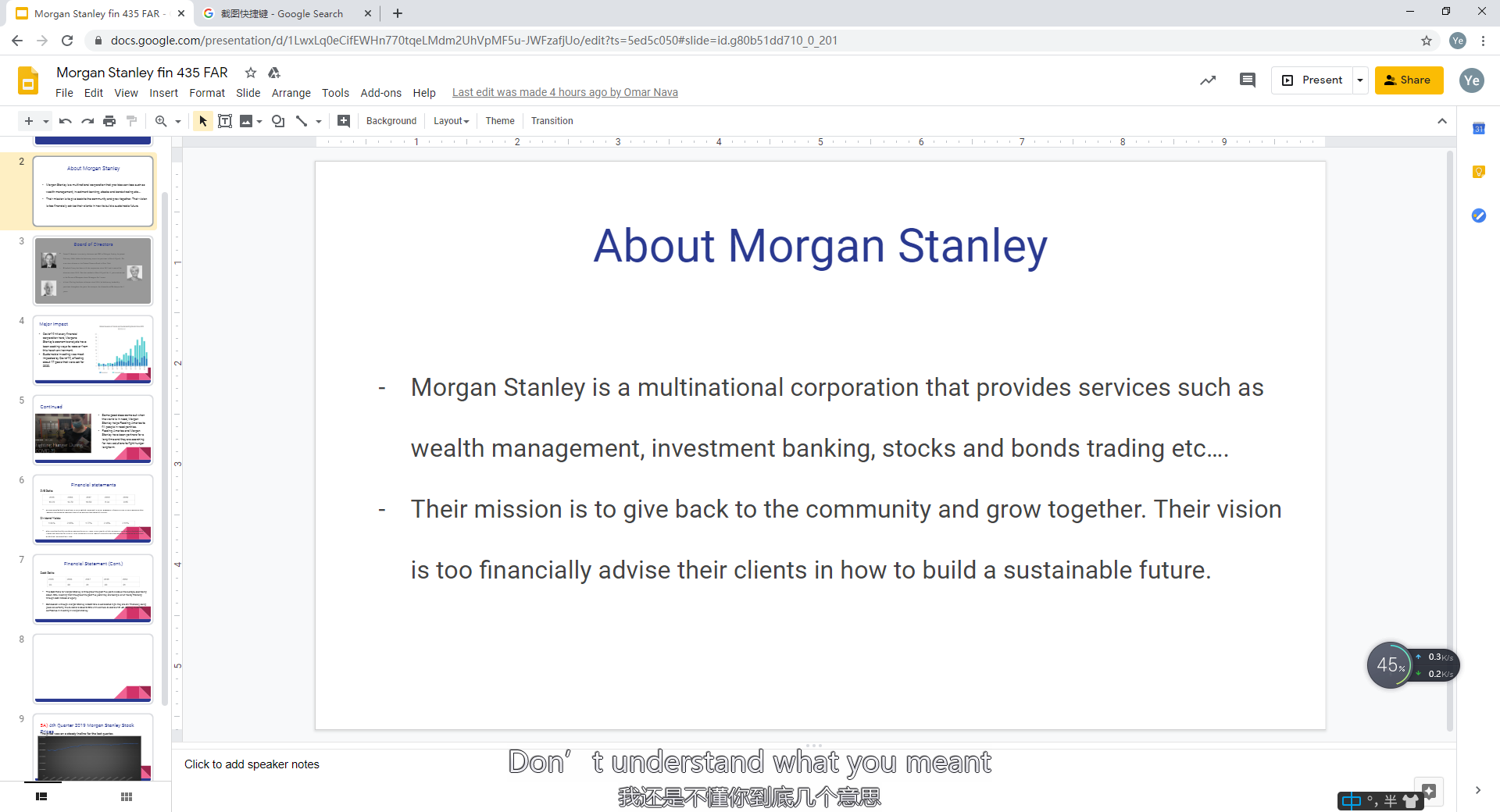Select slide 3 Board of Directors thumbnail

93,271
